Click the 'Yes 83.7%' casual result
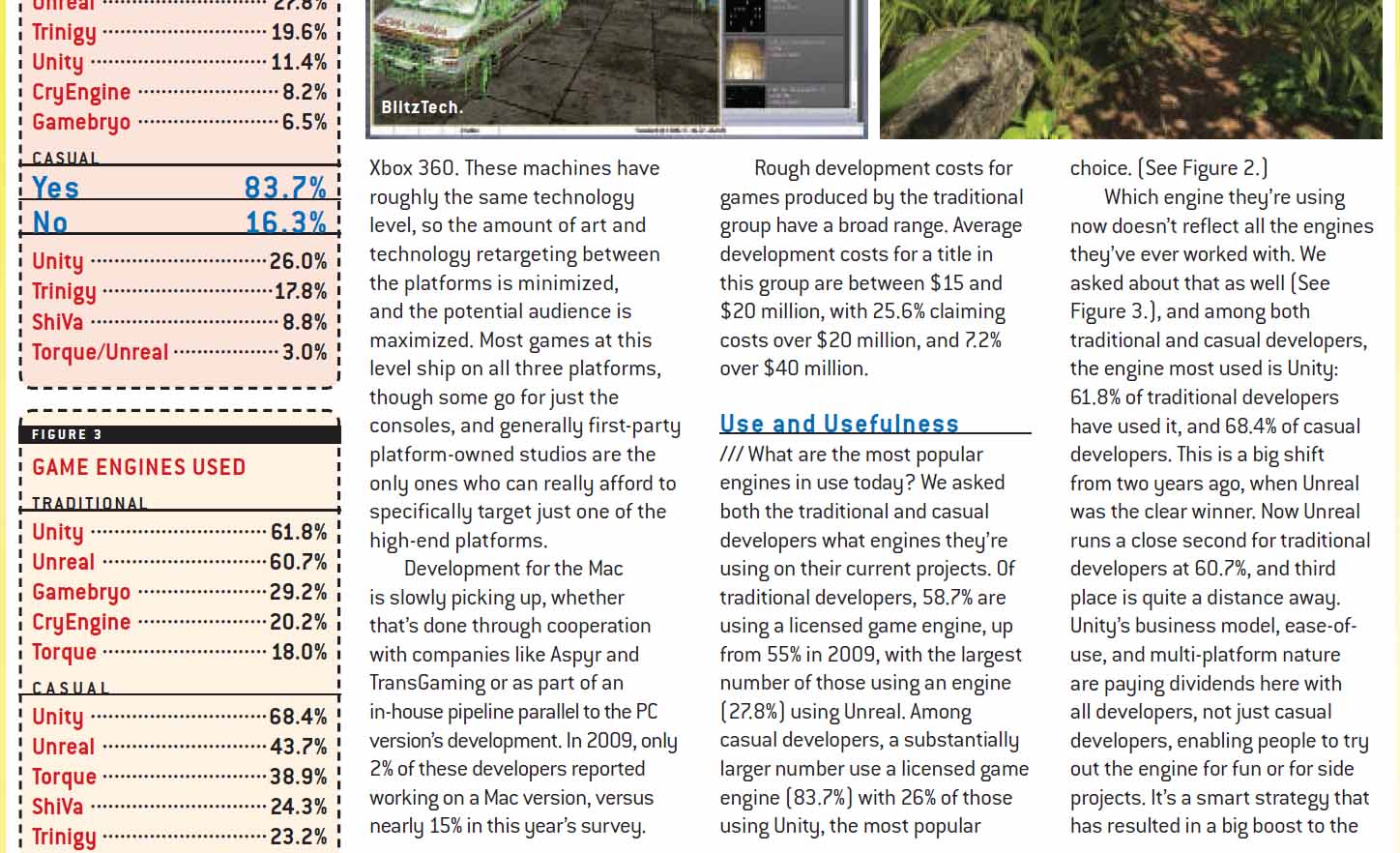Viewport: 1400px width, 853px height. pyautogui.click(x=180, y=187)
